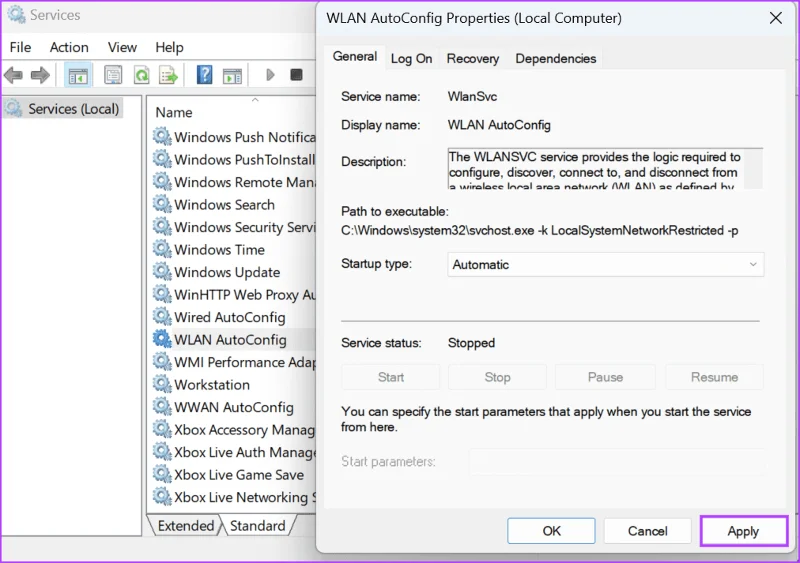Click gear icon beside WLAN AutoConfig row

[162, 339]
